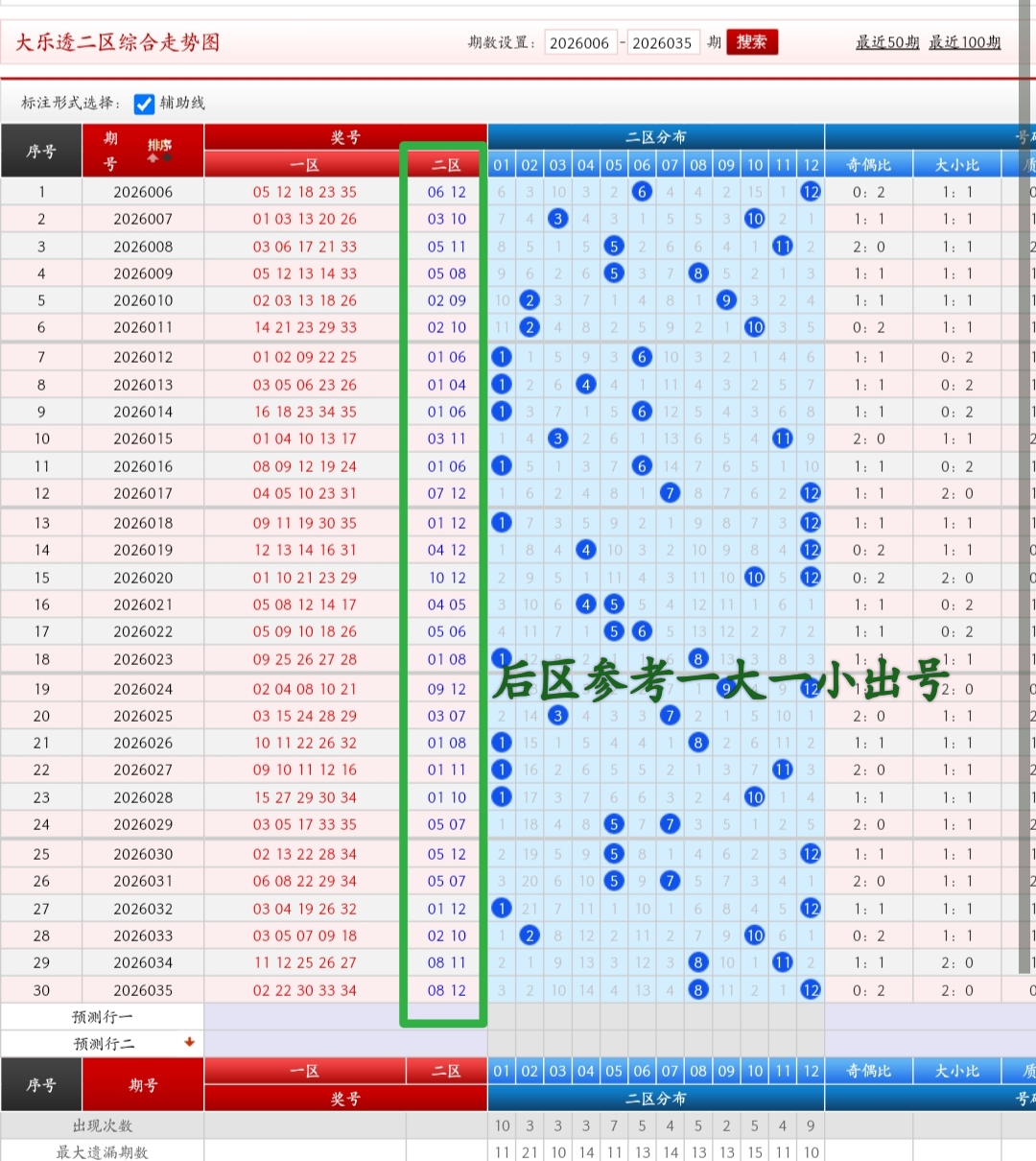Click the vertical scrollbar on right edge
The image size is (1036, 1161).
tap(1024, 480)
